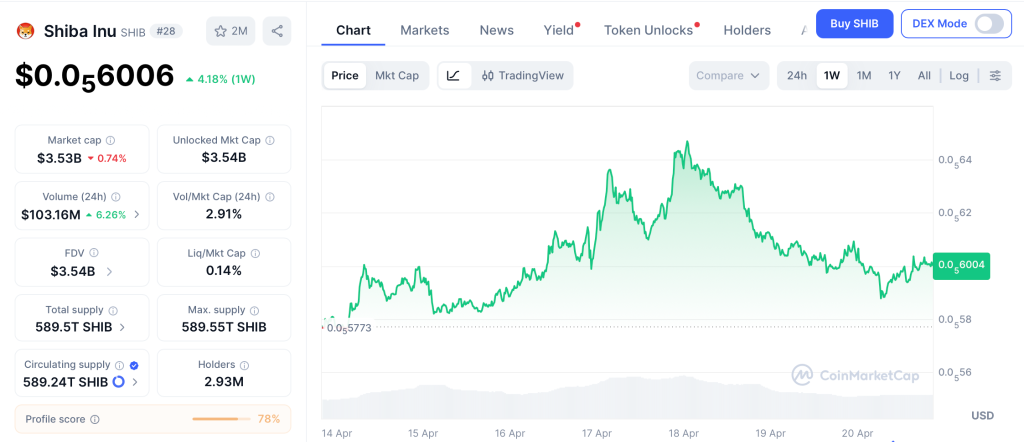Select the 1Y time range
Viewport: 1024px width, 442px height.
(894, 76)
